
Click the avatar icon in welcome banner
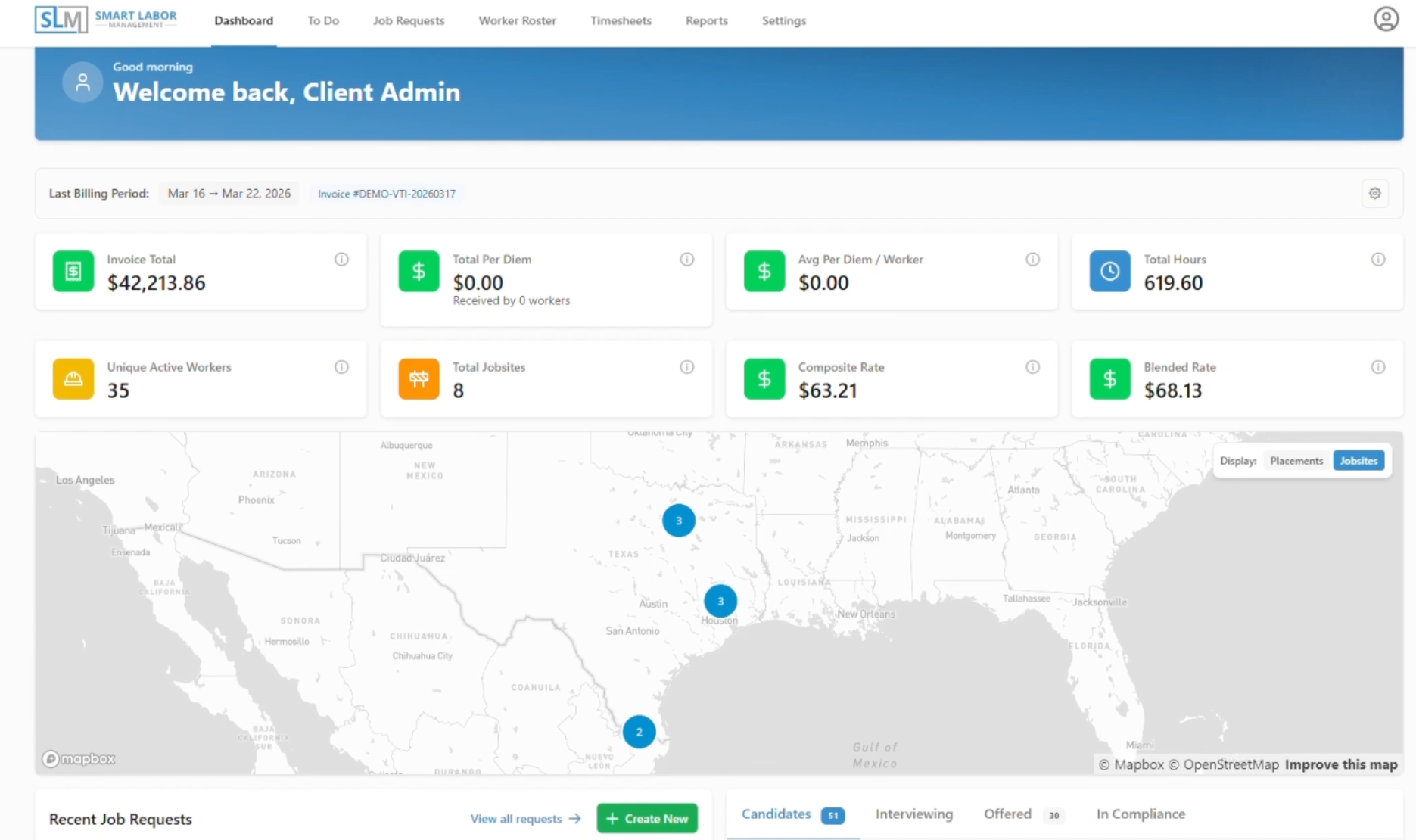[x=82, y=82]
